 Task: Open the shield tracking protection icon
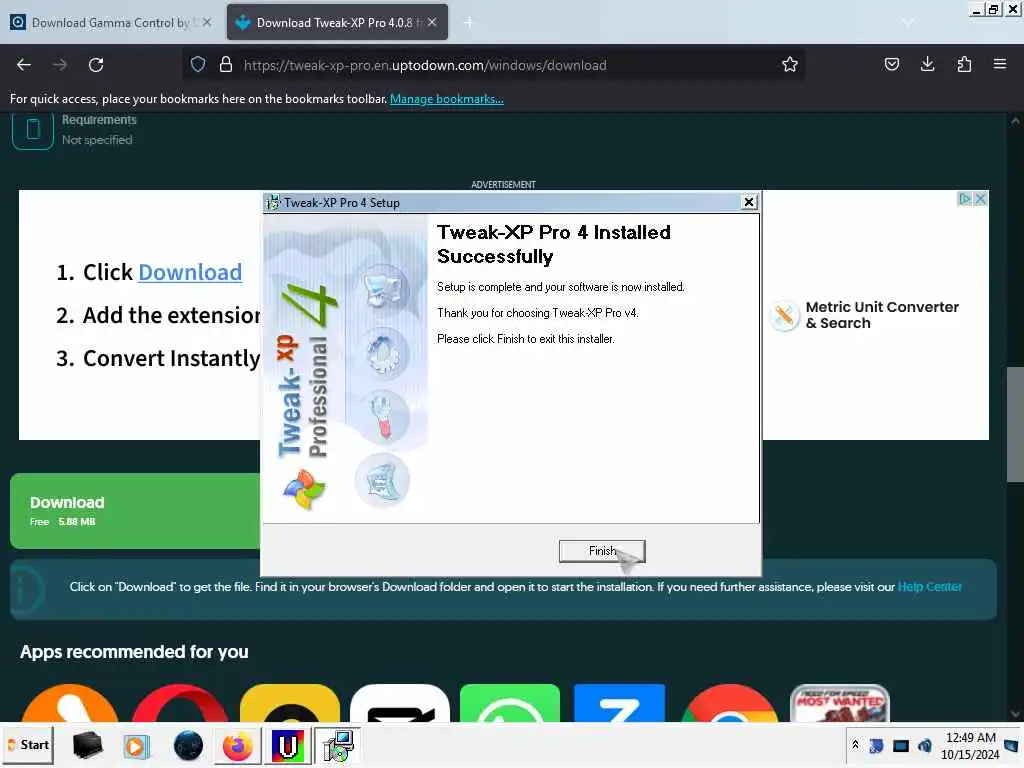198,64
